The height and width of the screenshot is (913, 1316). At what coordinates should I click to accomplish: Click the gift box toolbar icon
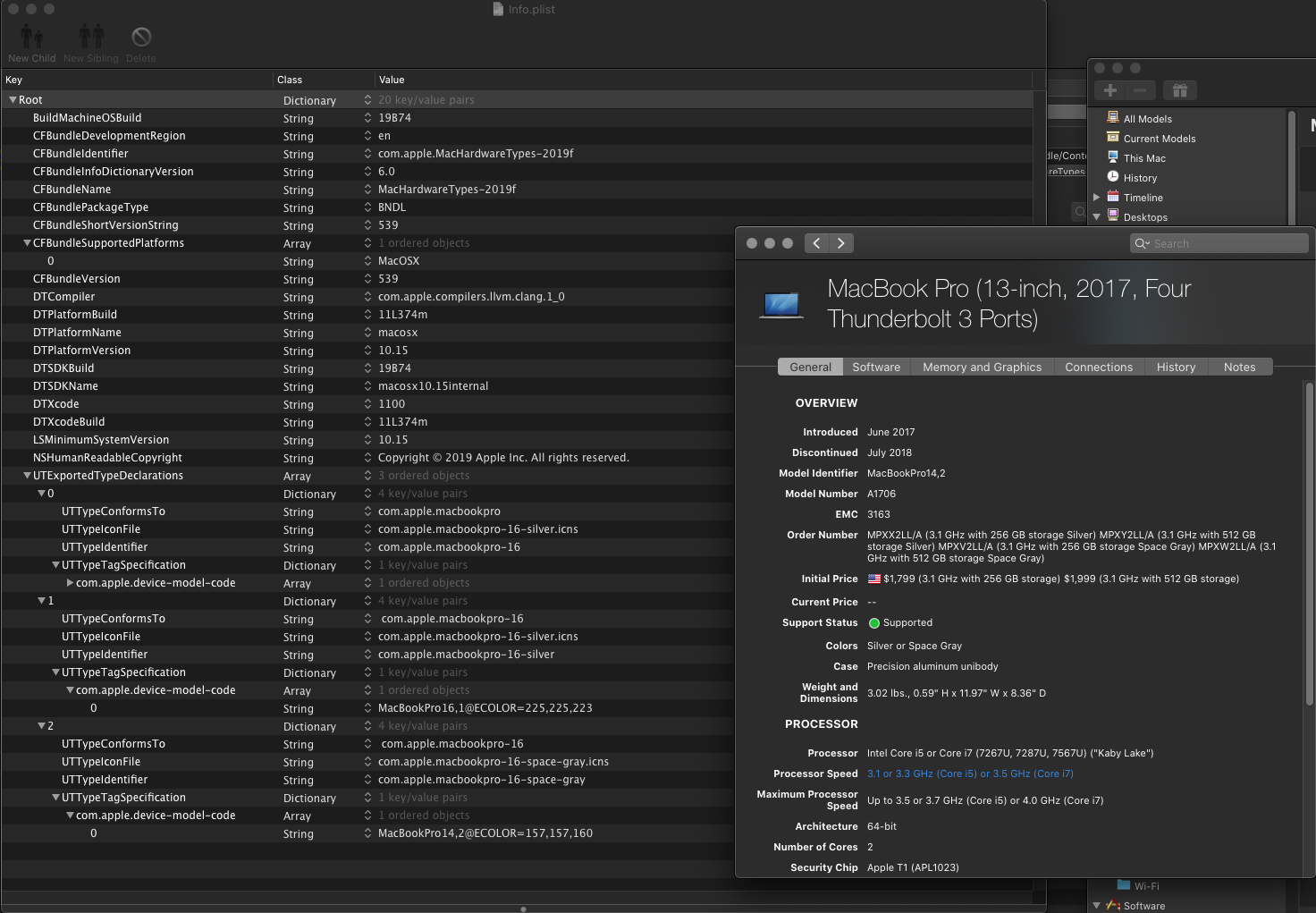(x=1180, y=90)
